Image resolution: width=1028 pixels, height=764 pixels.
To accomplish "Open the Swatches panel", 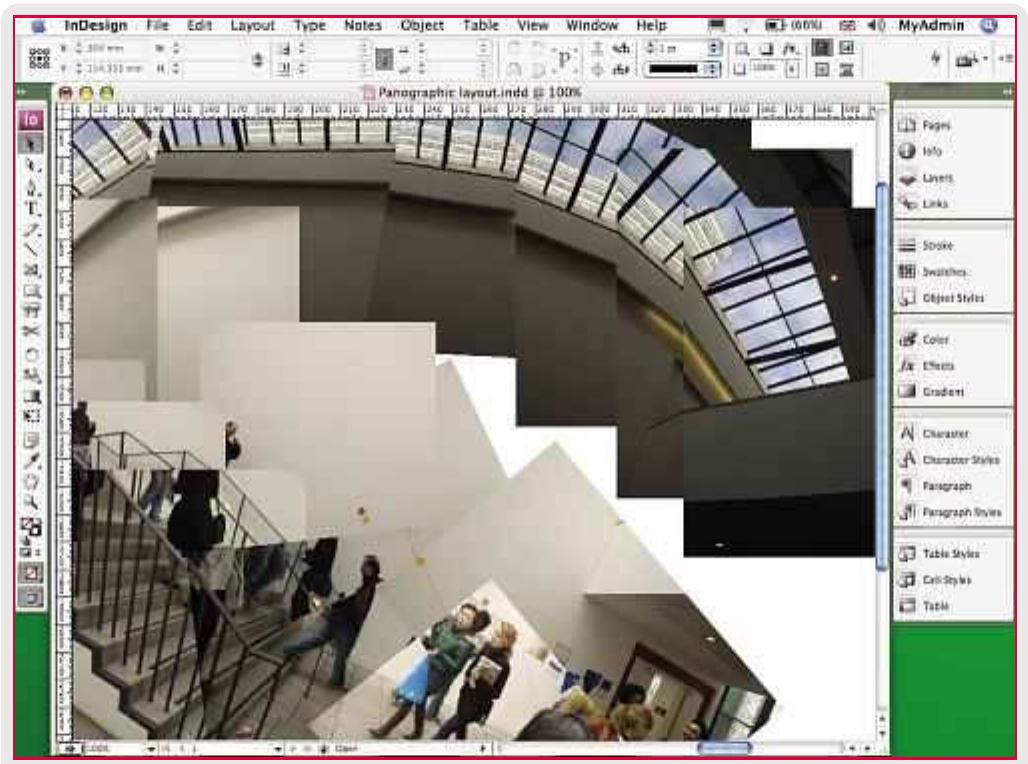I will [x=945, y=272].
